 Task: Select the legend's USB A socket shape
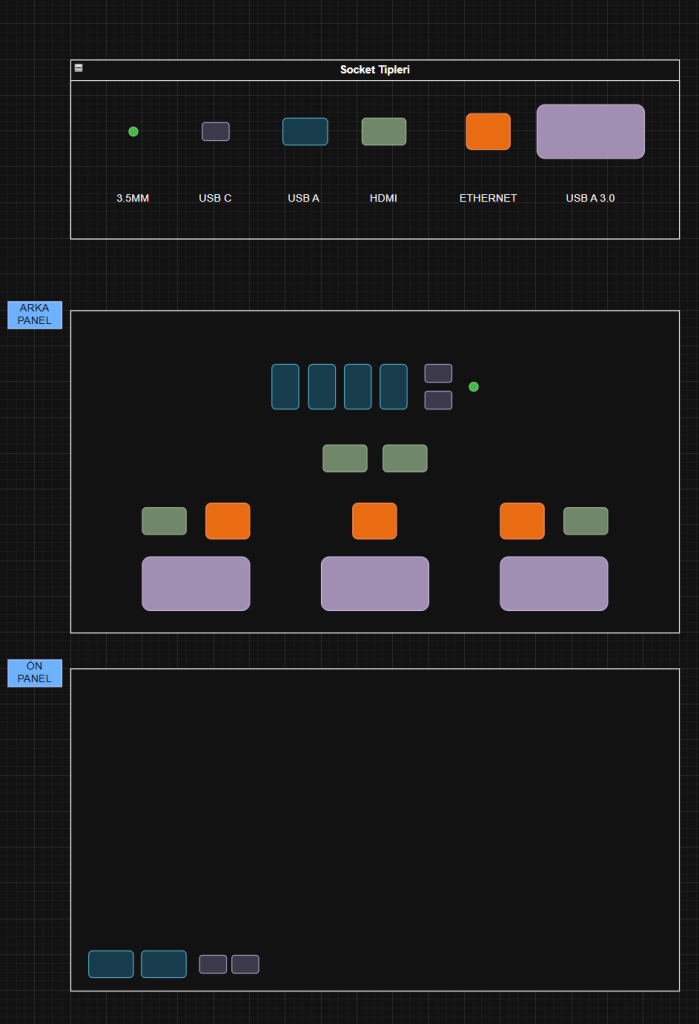tap(304, 131)
